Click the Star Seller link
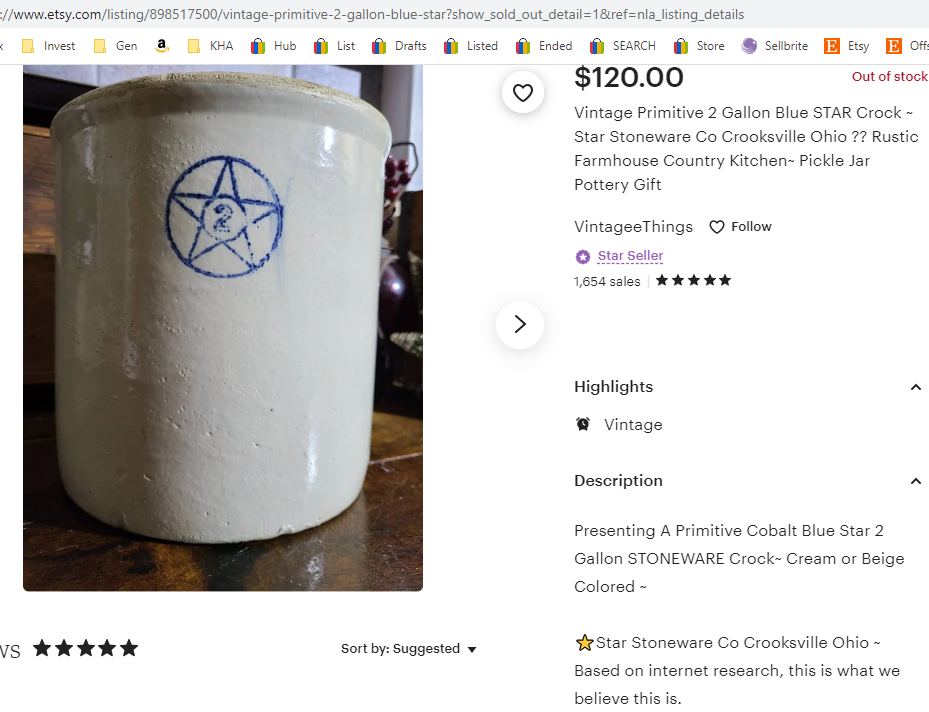 [630, 256]
